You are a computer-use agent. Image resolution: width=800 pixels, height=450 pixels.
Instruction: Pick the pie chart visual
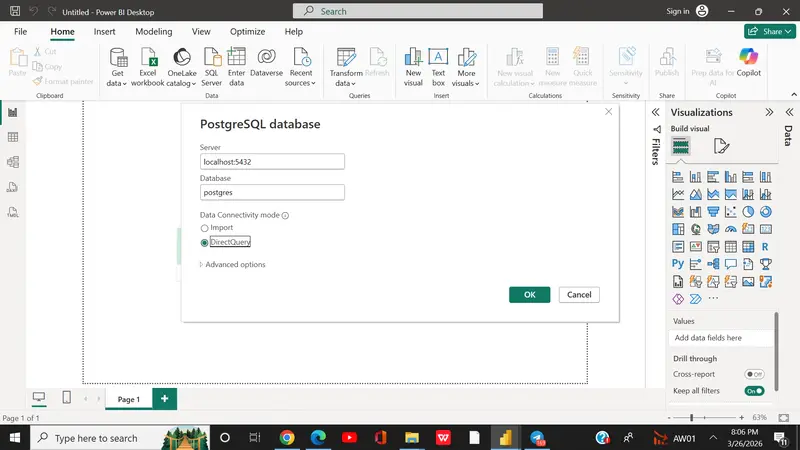(748, 212)
